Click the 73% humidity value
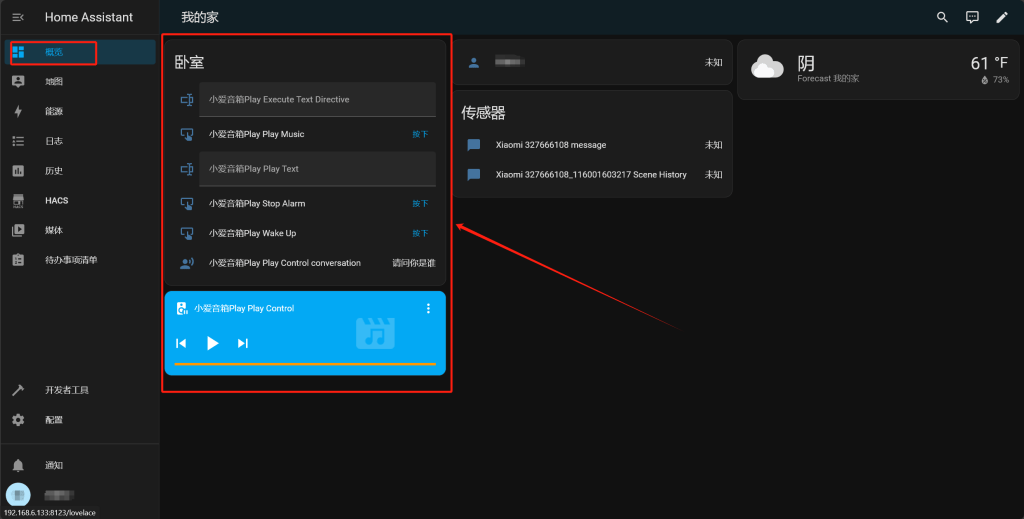Viewport: 1024px width, 519px height. click(1000, 80)
